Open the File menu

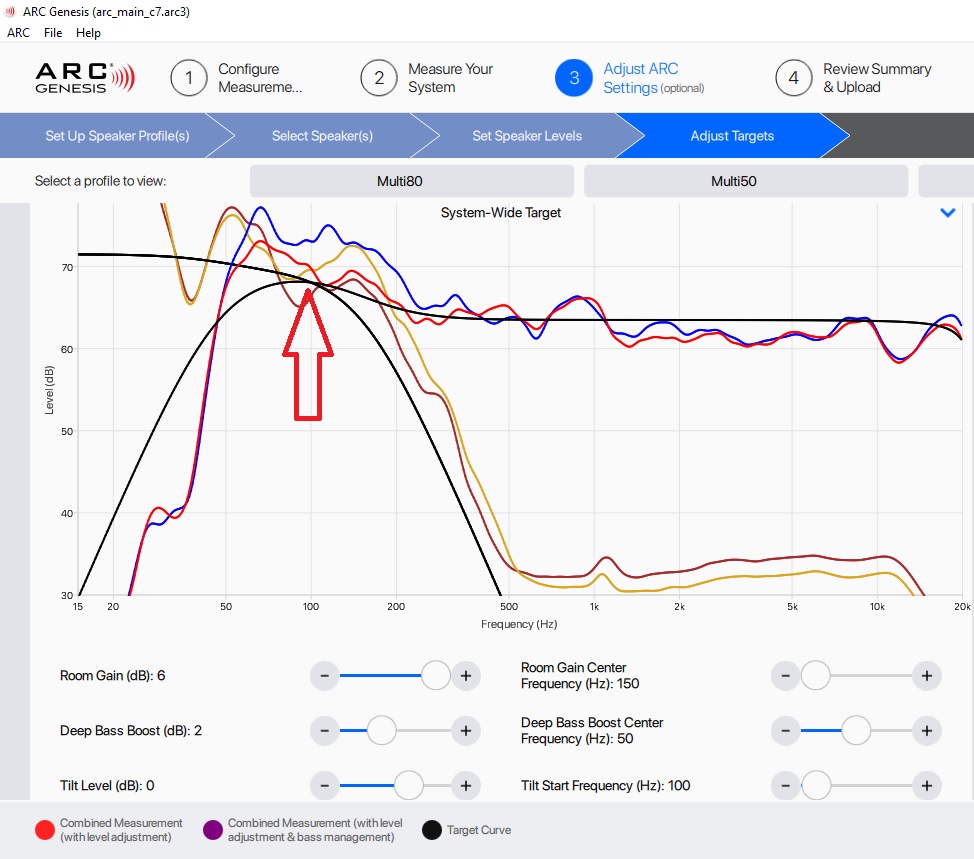[53, 33]
